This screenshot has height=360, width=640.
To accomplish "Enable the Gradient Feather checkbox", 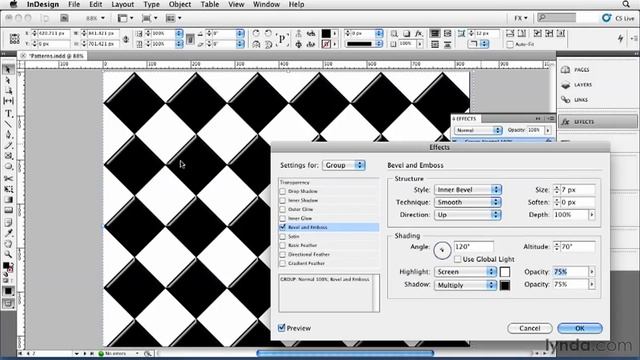I will coord(282,263).
